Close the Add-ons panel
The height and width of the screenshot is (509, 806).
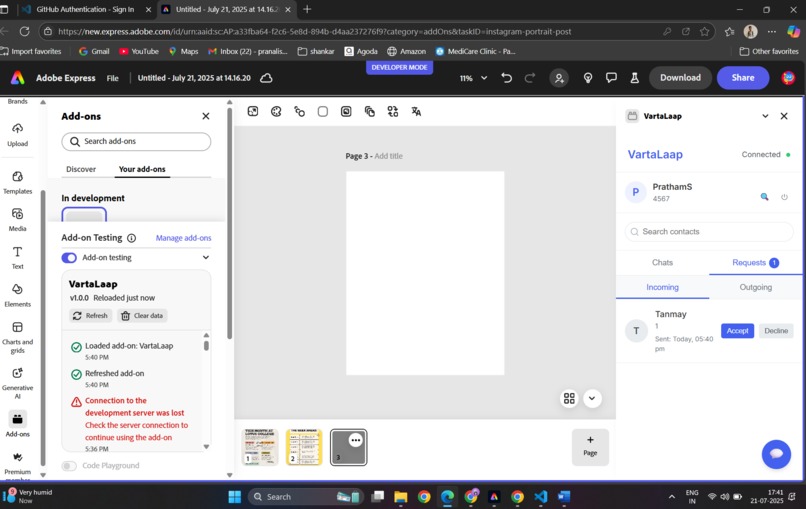(x=206, y=116)
